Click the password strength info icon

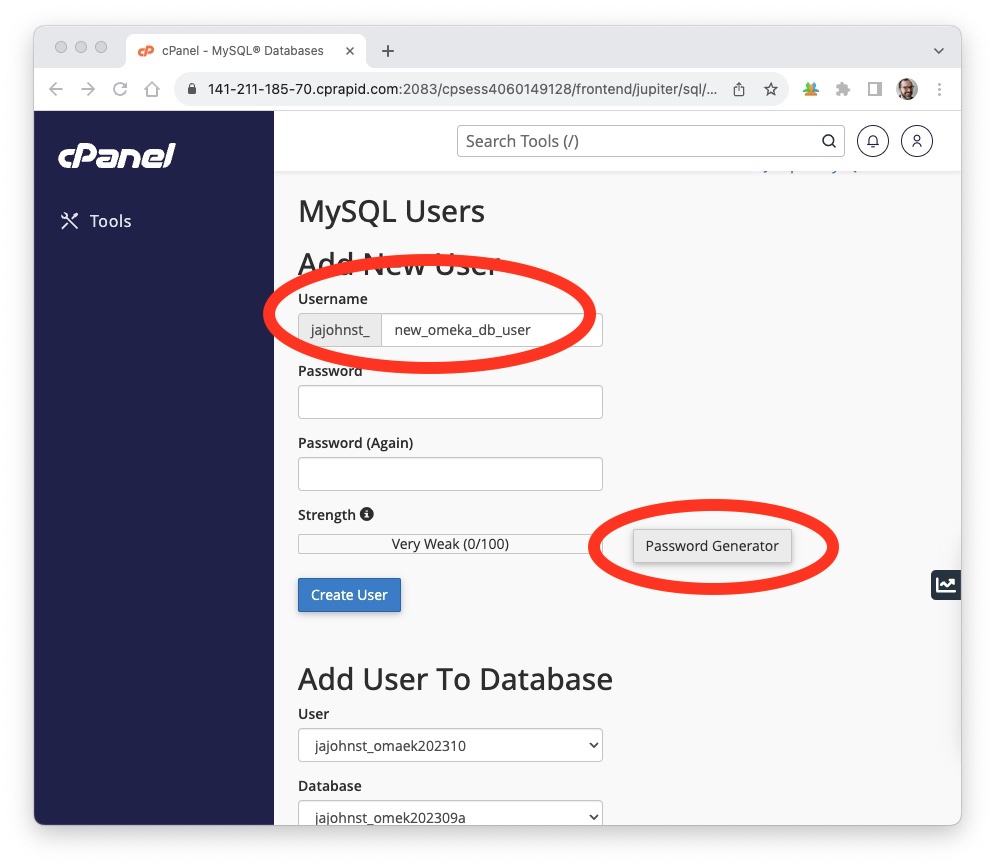point(367,514)
